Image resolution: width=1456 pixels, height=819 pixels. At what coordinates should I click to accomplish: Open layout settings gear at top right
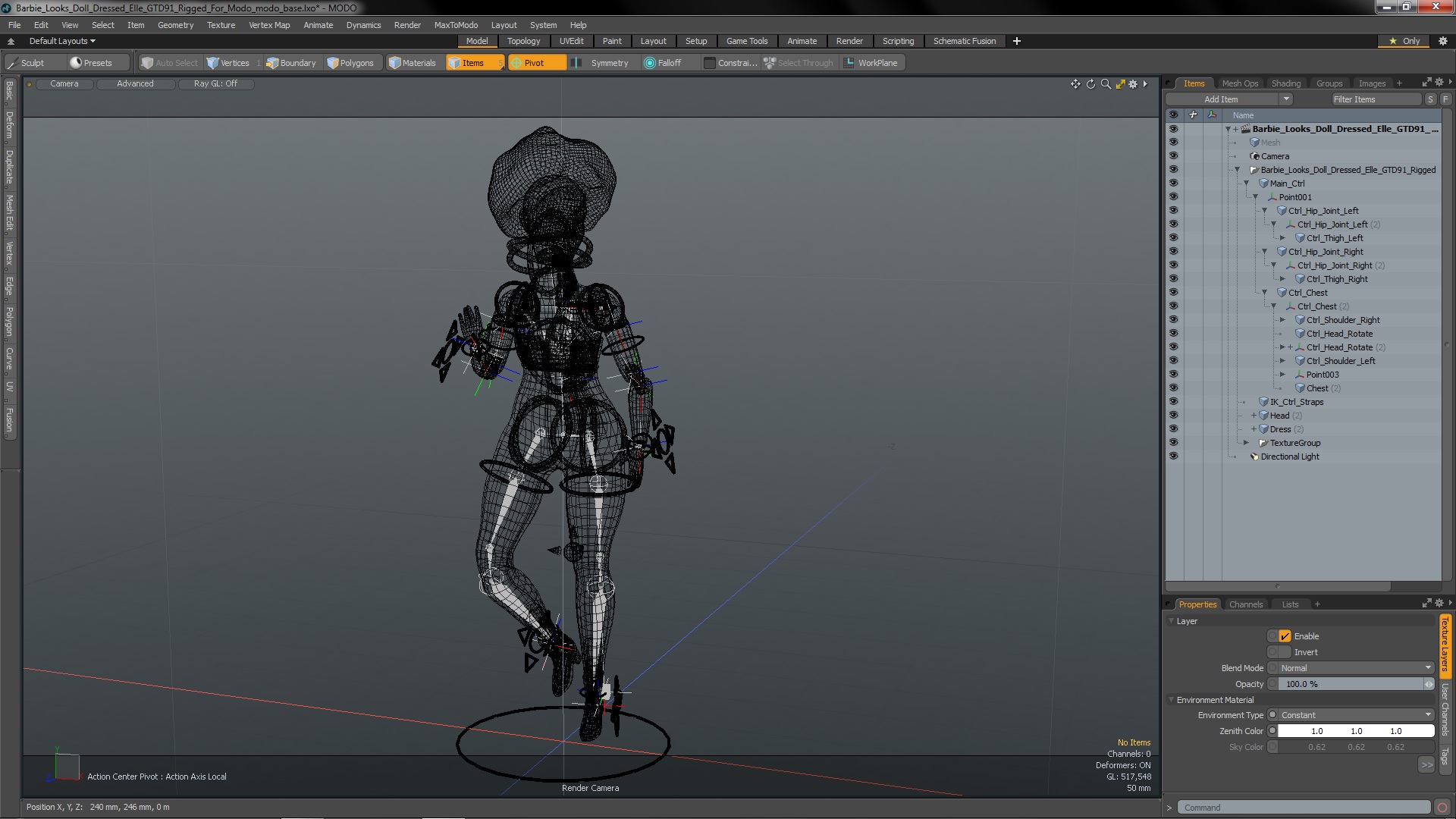[1442, 41]
